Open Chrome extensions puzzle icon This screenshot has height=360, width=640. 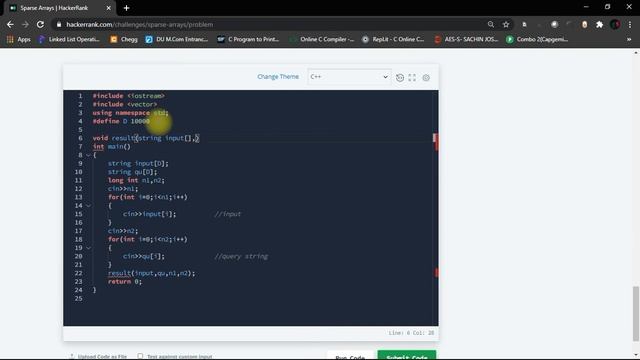599,24
